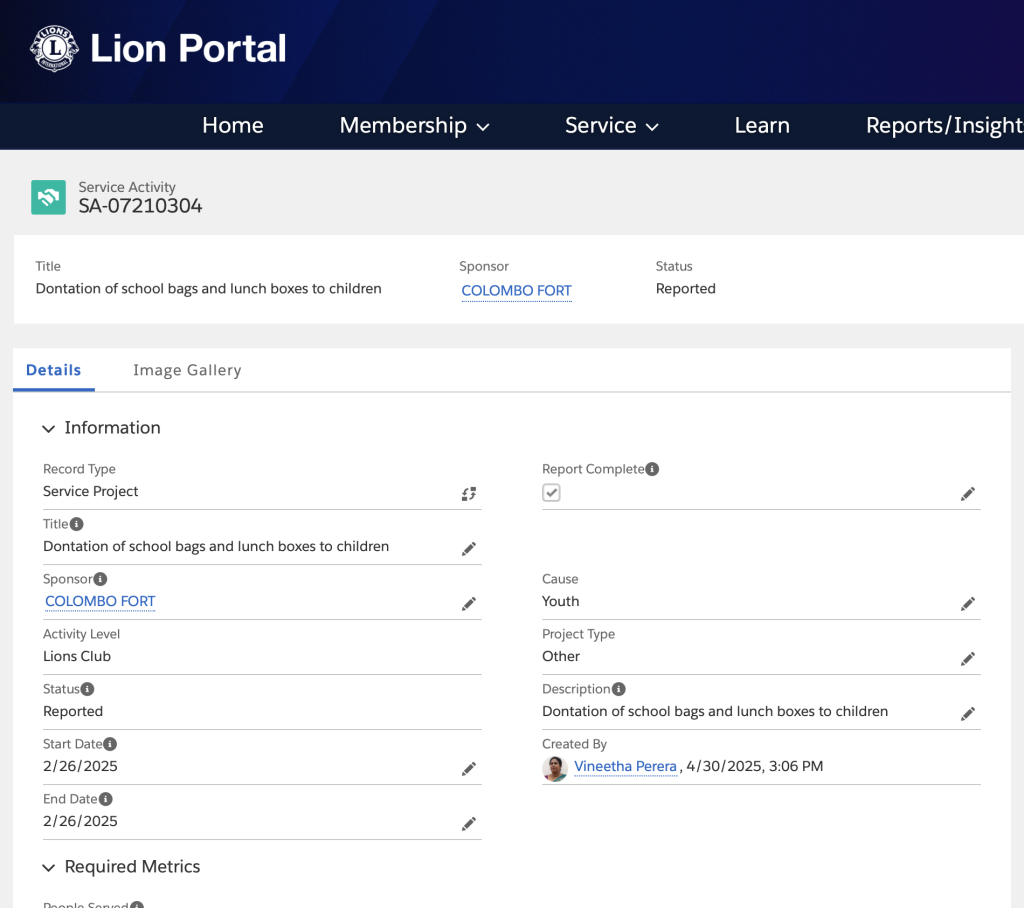
Task: Show info tooltip for Title field
Action: [x=76, y=524]
